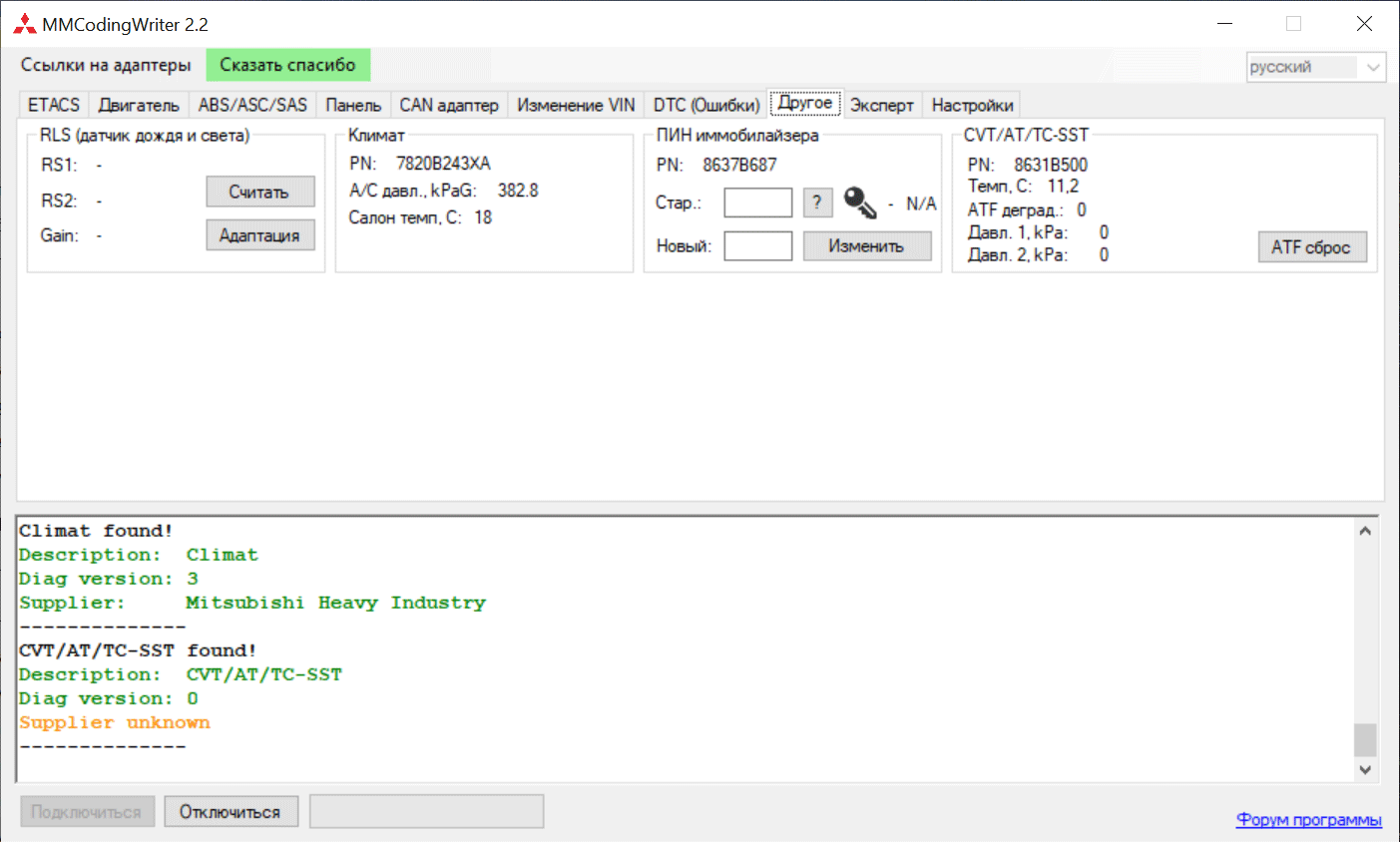
Task: Click the log scrollbar thumb
Action: coord(1365,740)
